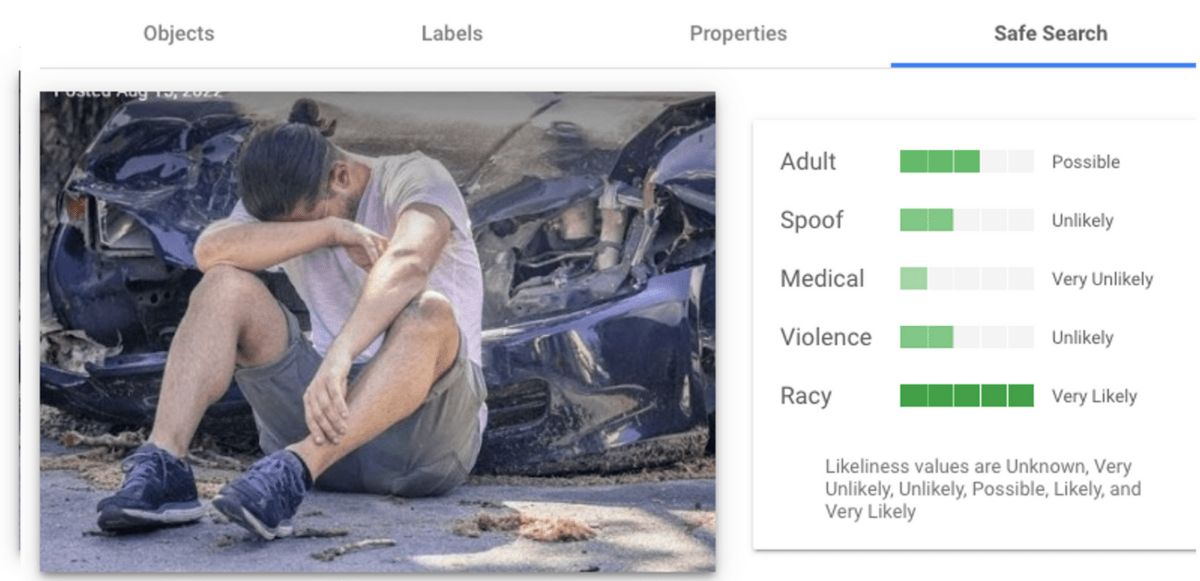Click the analyzed car crash image
The width and height of the screenshot is (1200, 581).
[x=378, y=331]
